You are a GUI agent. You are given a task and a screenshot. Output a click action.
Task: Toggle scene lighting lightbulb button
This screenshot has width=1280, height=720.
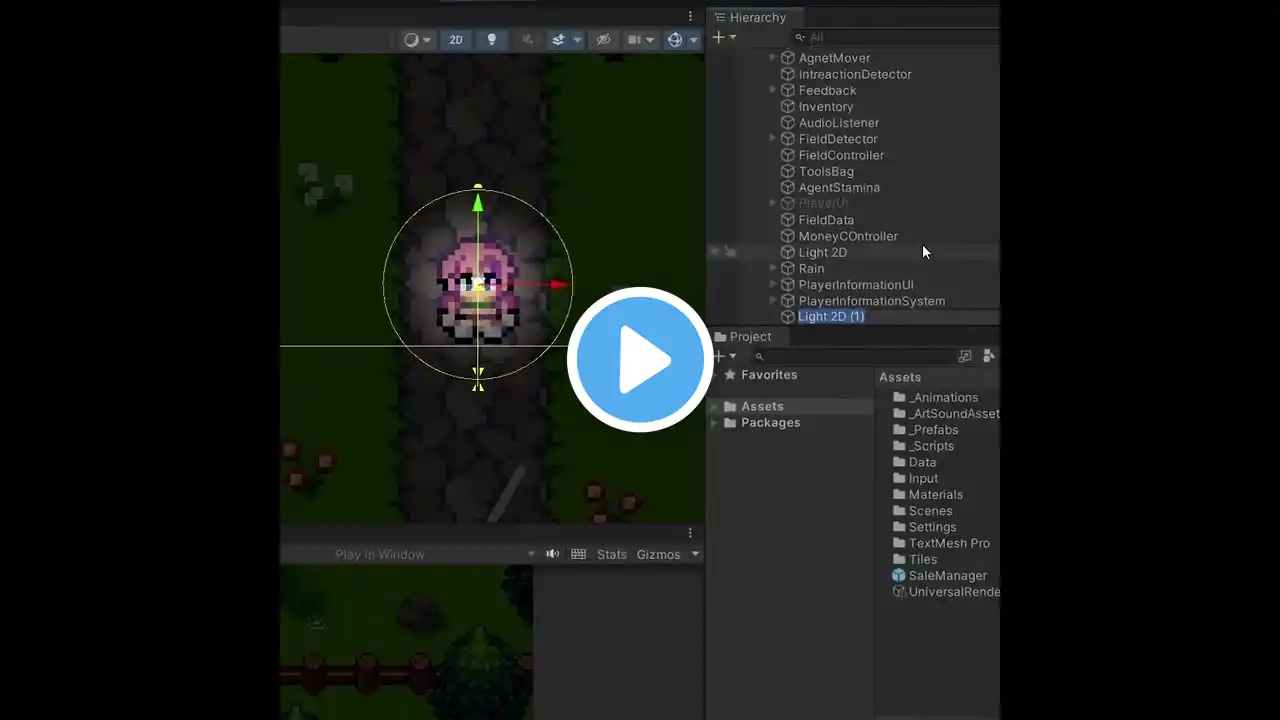[491, 40]
